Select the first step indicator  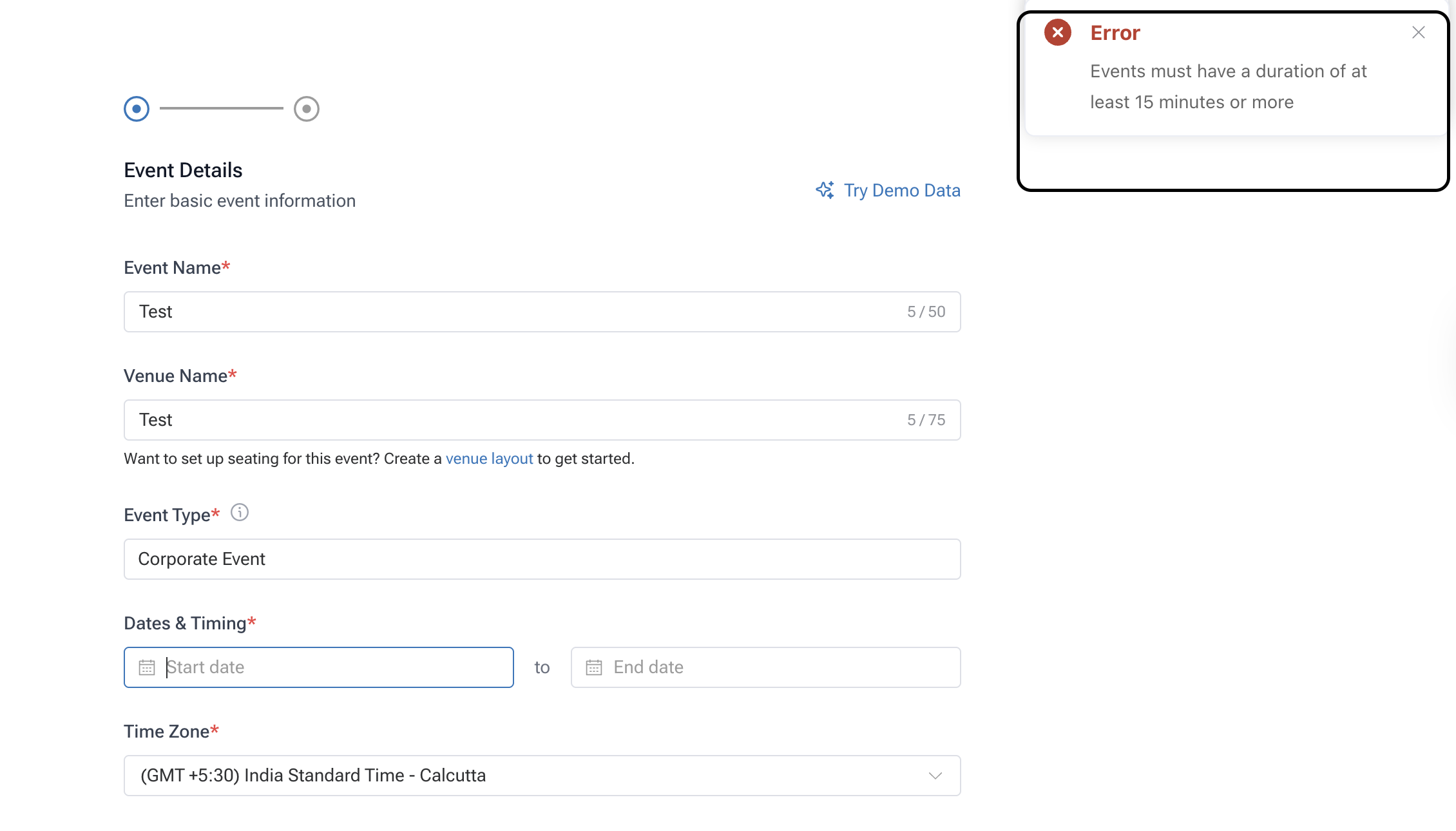pyautogui.click(x=137, y=109)
